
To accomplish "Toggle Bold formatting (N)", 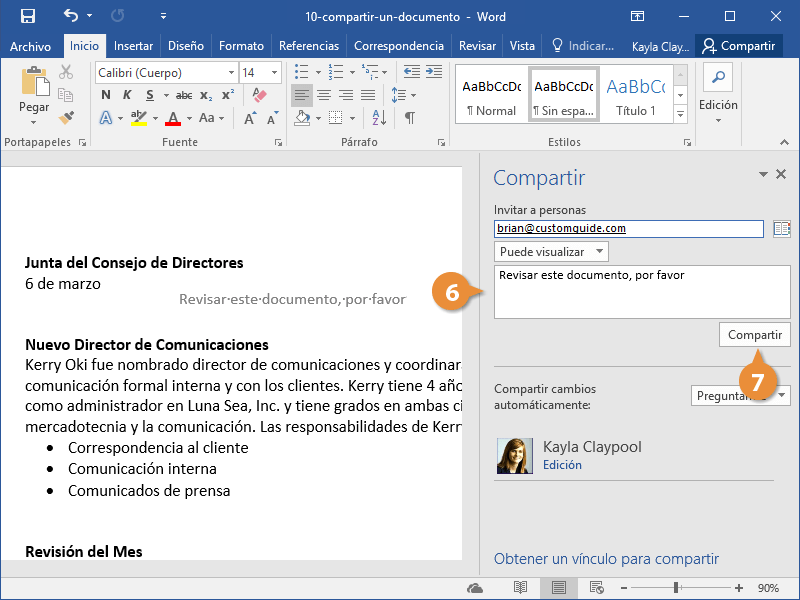I will (106, 95).
